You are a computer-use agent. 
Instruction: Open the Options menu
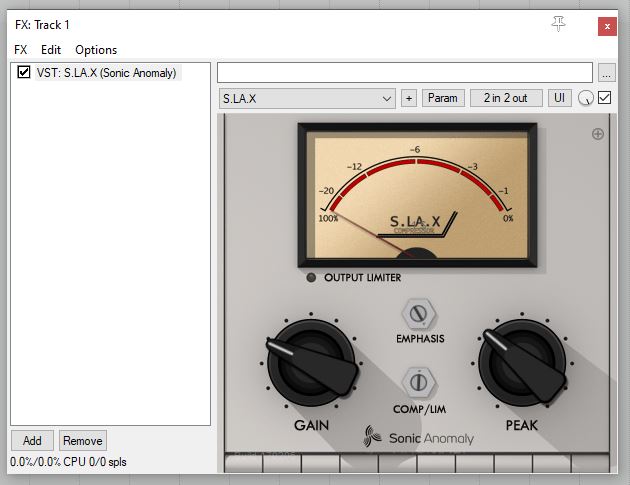(x=96, y=50)
